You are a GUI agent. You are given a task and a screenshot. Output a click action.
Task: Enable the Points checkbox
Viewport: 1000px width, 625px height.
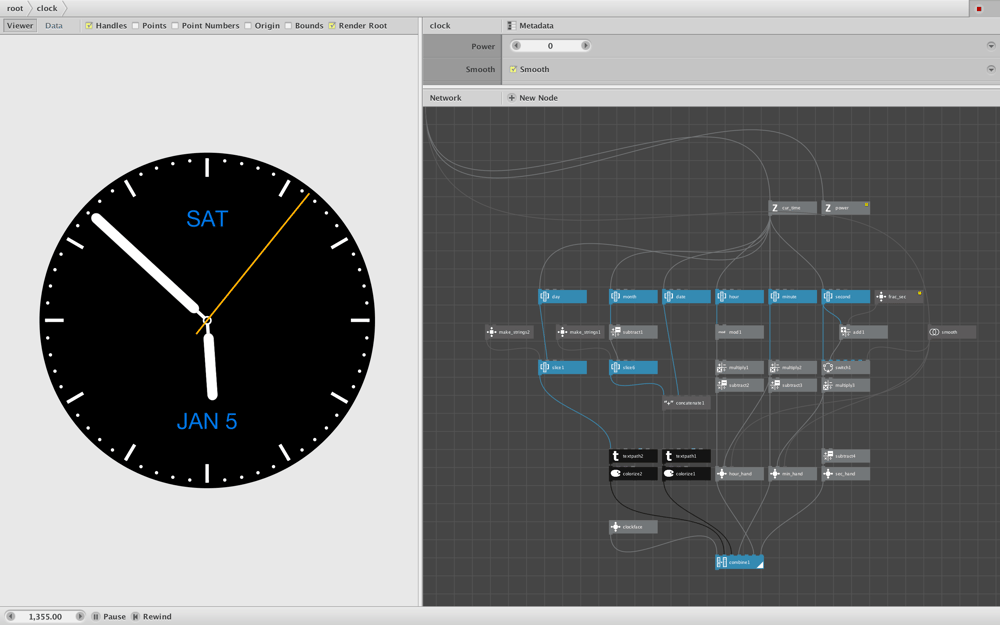coord(135,26)
